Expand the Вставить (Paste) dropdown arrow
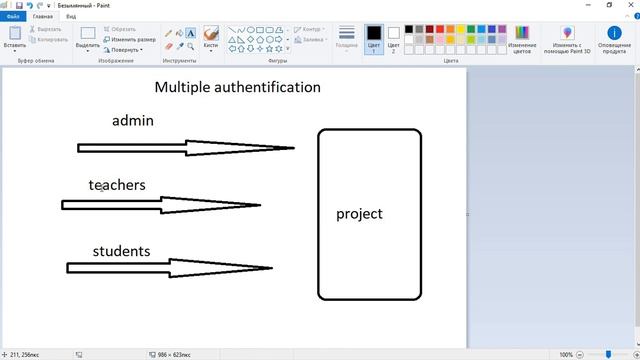 tap(15, 51)
